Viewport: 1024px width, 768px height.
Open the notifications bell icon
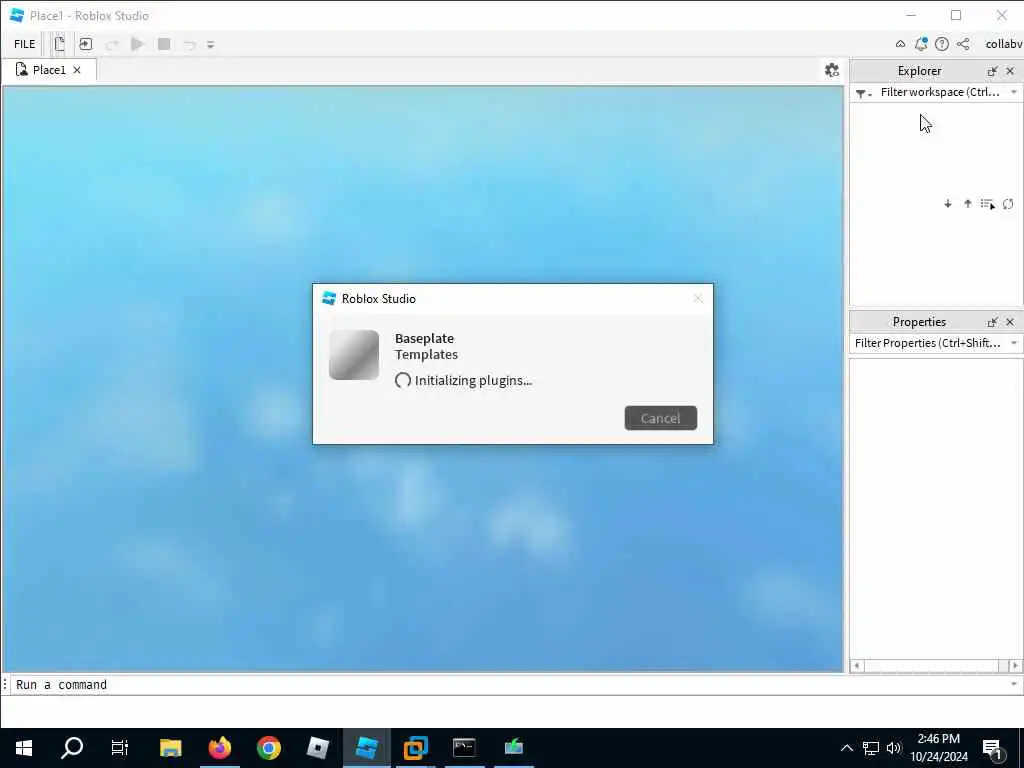coord(921,44)
